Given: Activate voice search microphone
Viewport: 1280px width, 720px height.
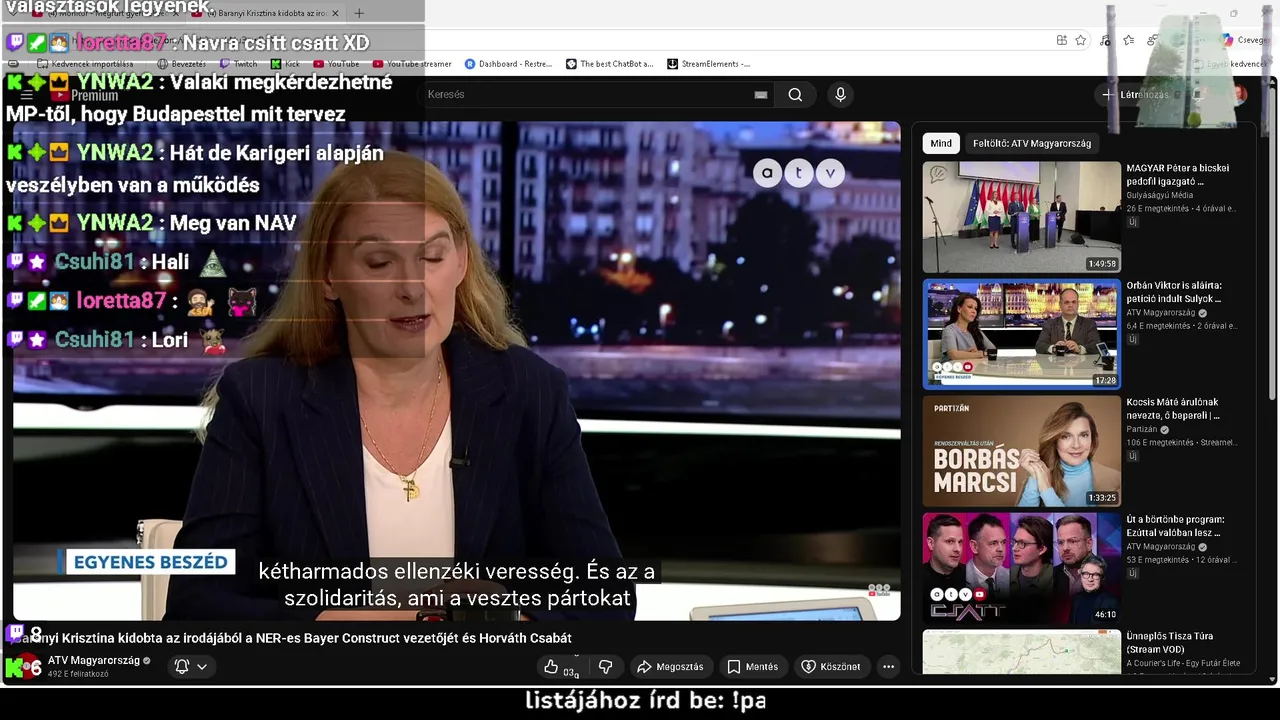Looking at the screenshot, I should click(x=840, y=95).
